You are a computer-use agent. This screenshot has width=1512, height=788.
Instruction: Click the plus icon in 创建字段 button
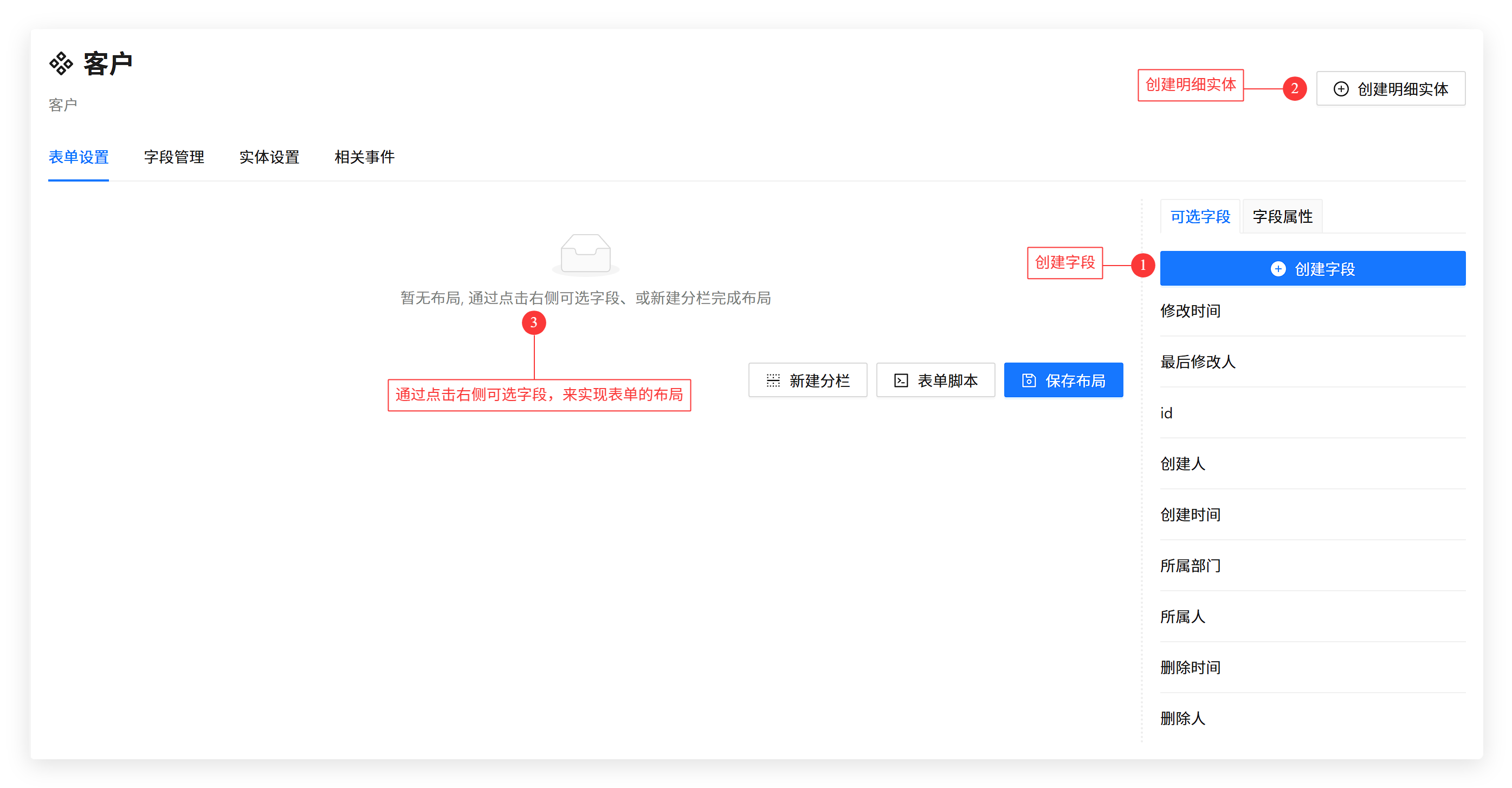click(x=1278, y=269)
